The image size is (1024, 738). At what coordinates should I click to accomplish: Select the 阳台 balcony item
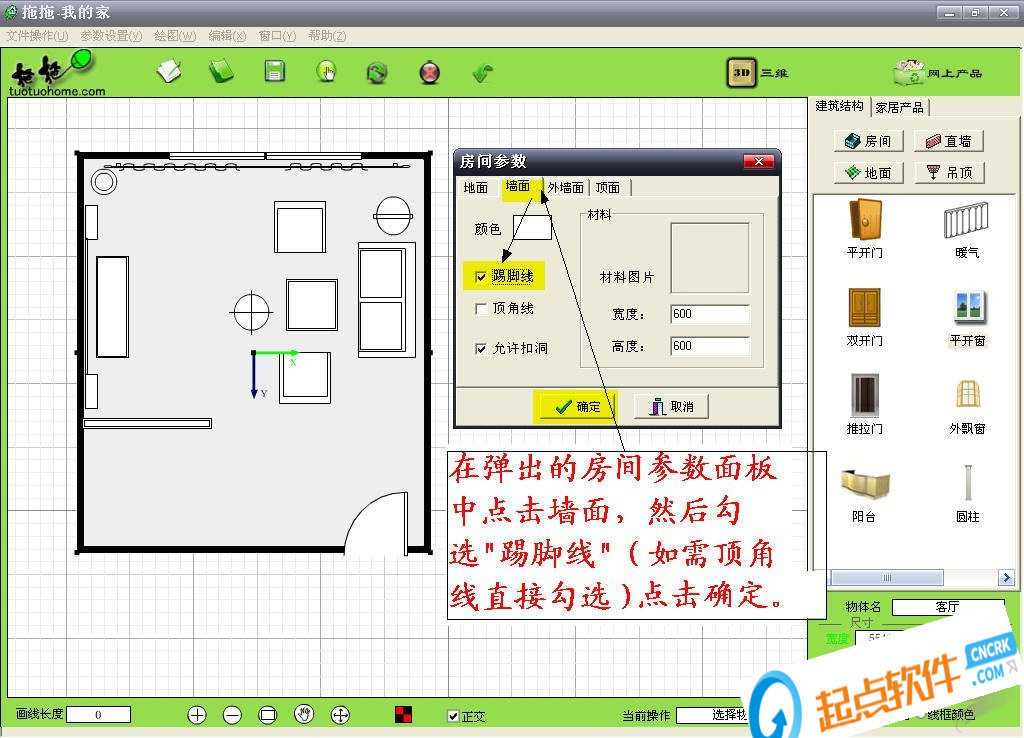pos(865,495)
